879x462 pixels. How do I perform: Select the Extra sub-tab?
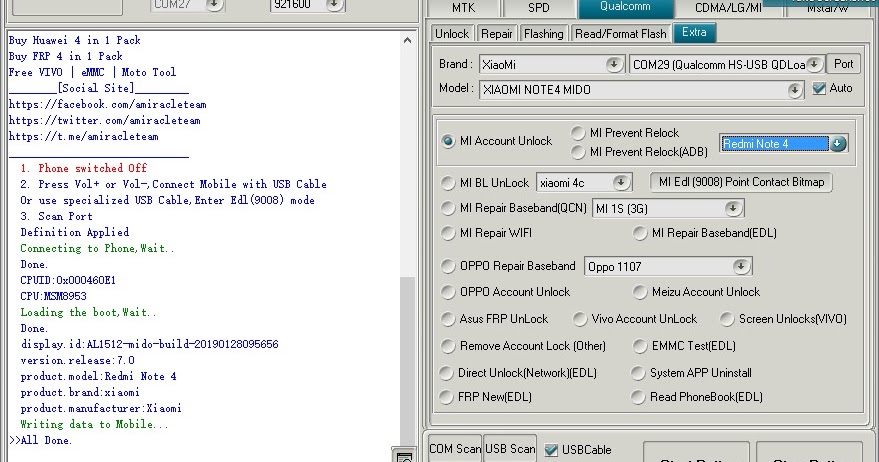click(694, 33)
